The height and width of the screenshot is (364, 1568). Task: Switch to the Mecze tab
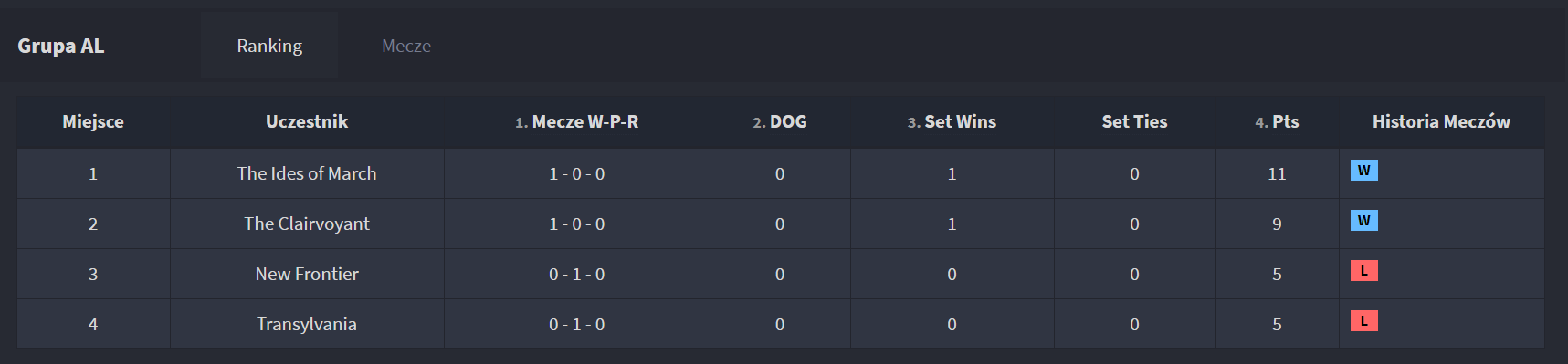click(406, 46)
